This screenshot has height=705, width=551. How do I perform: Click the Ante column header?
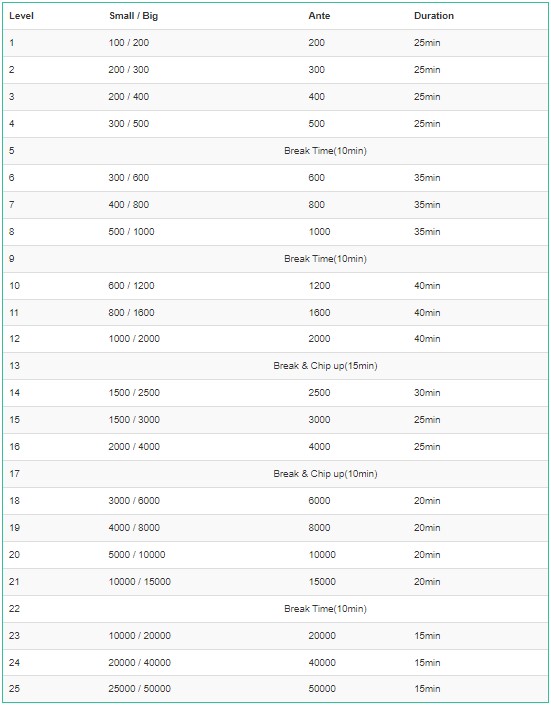point(319,16)
